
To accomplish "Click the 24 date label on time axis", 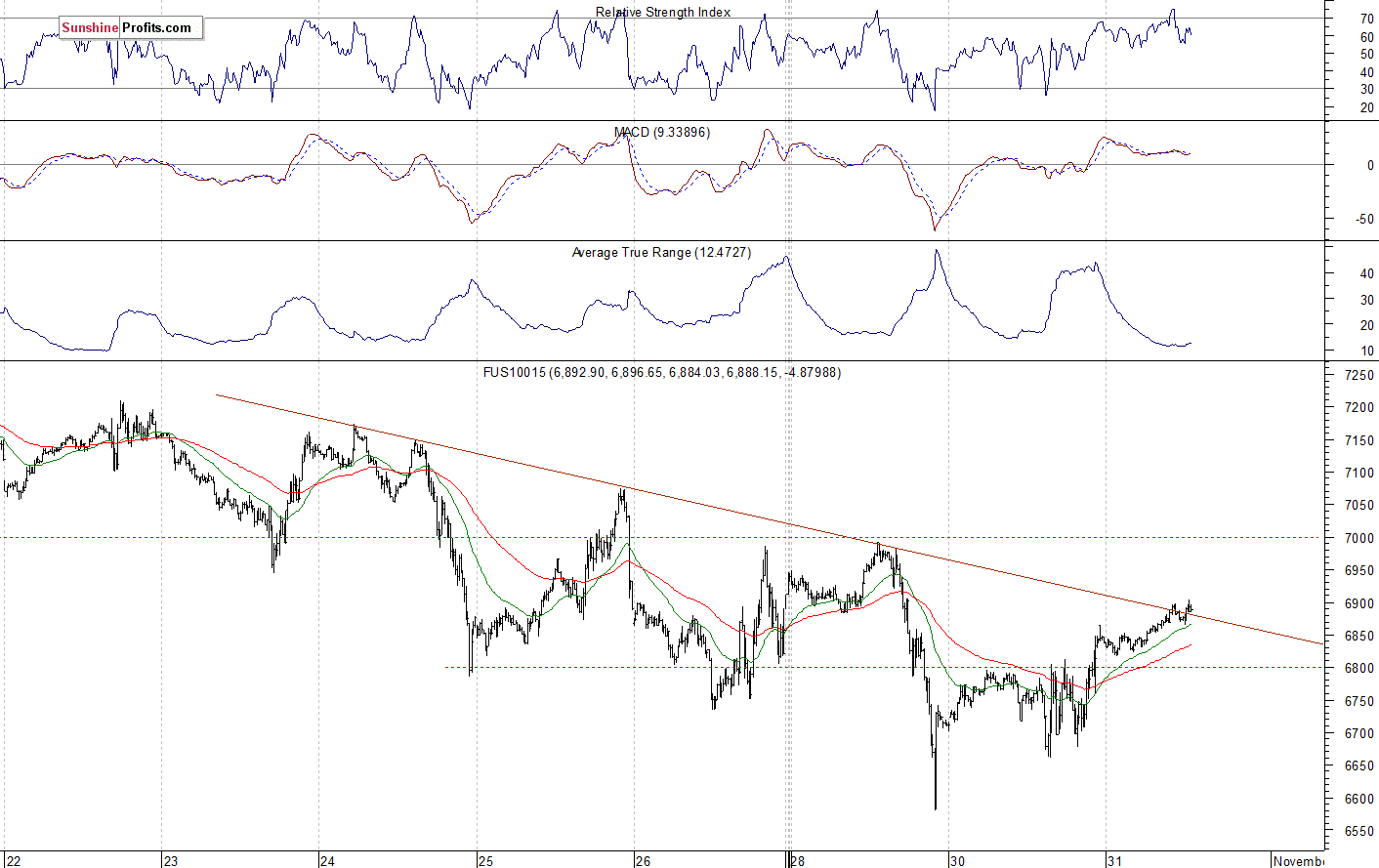I will [x=327, y=860].
